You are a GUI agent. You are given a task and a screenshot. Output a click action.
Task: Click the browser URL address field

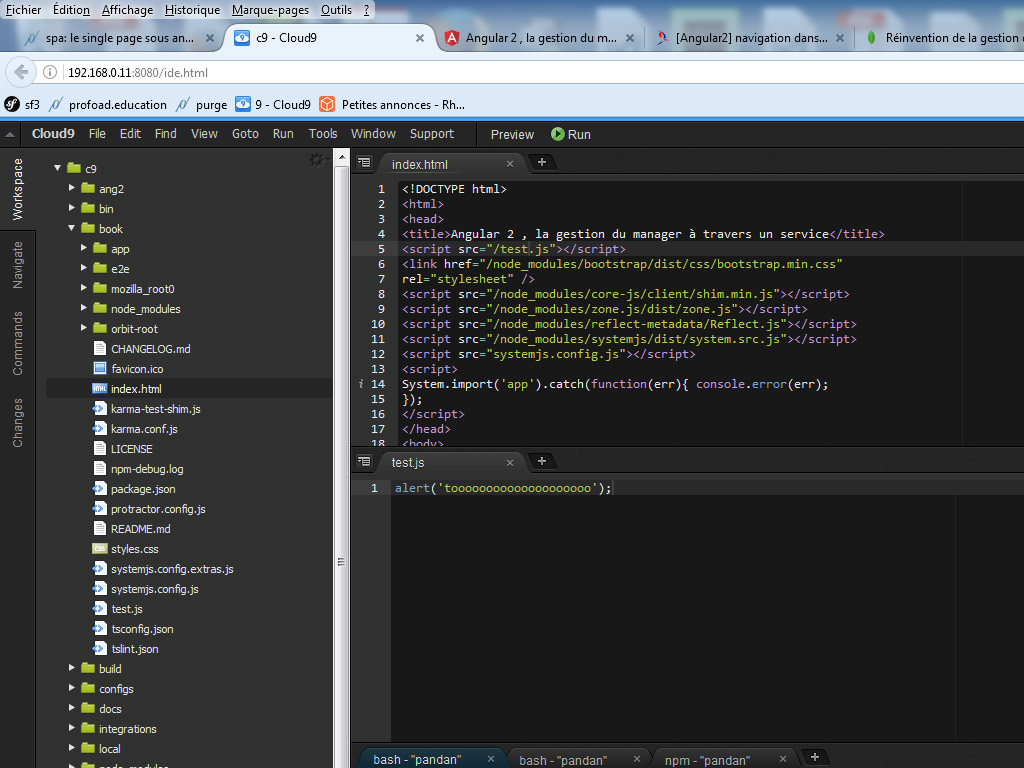tap(542, 72)
